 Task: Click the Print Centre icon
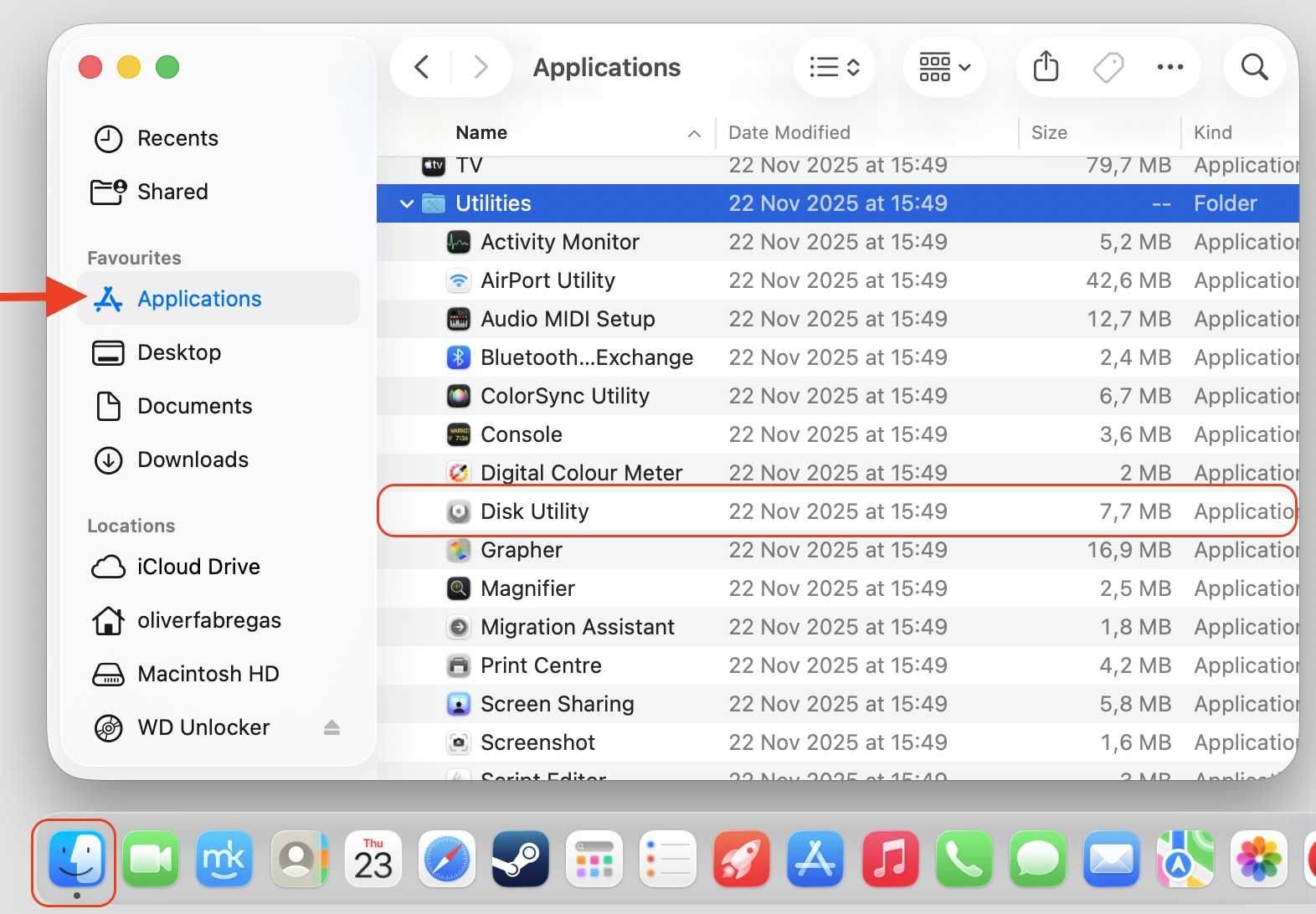click(x=459, y=665)
